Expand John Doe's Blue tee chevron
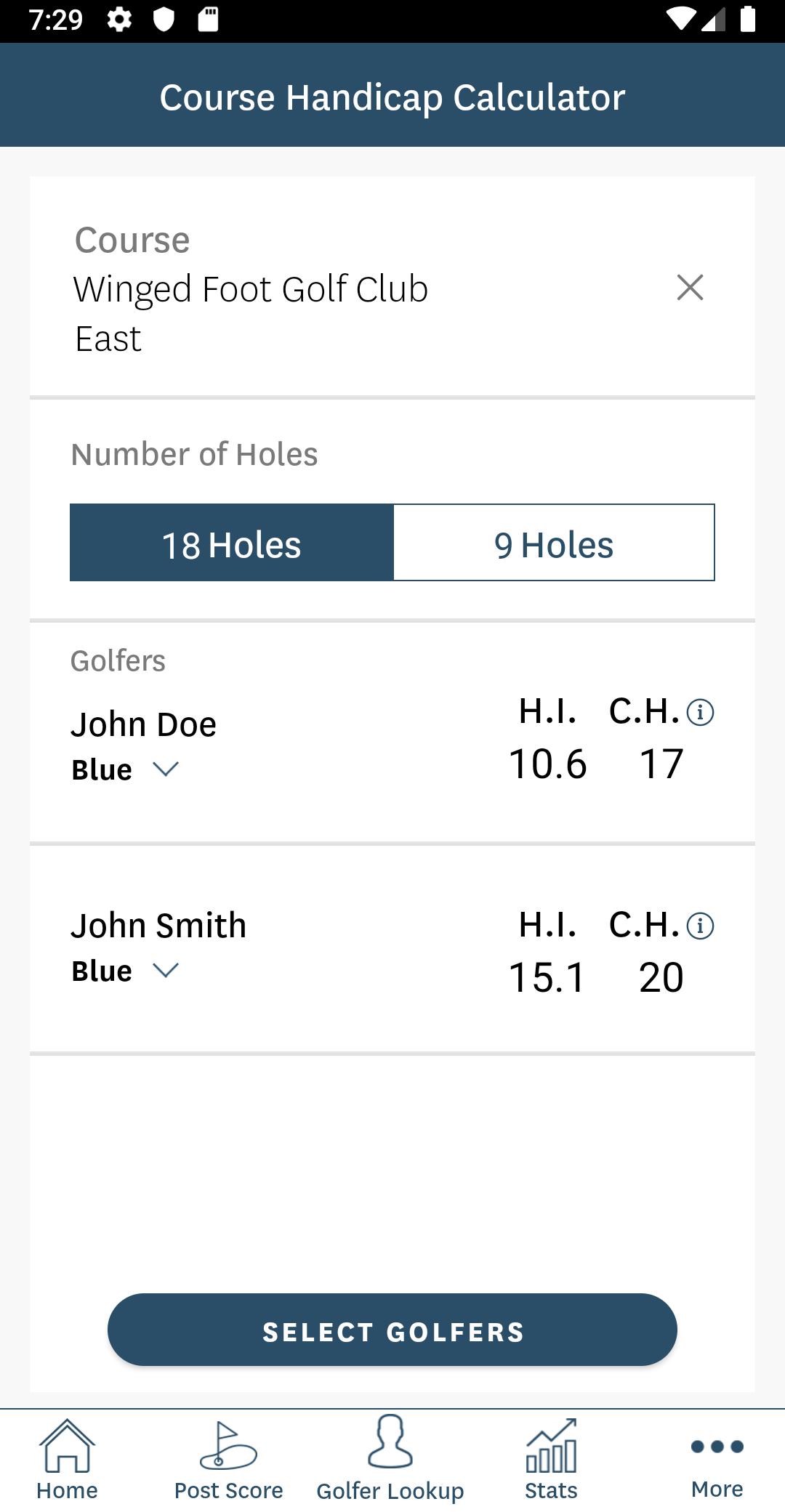The width and height of the screenshot is (785, 1512). [x=166, y=769]
